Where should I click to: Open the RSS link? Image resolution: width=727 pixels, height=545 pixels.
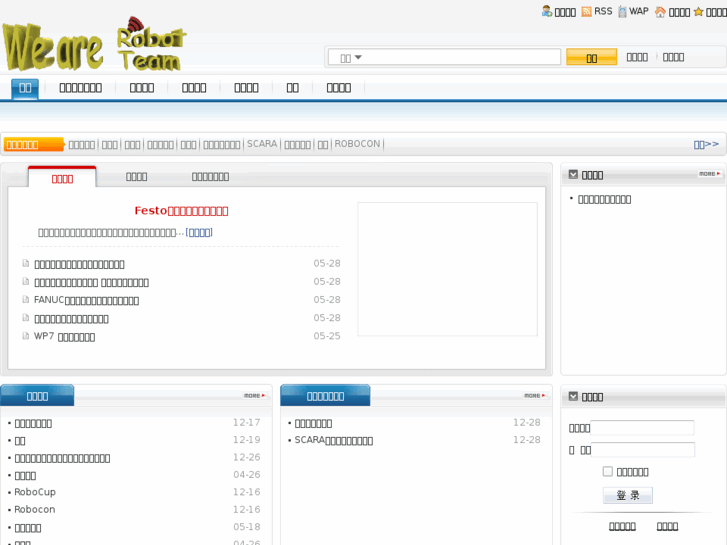click(x=603, y=11)
